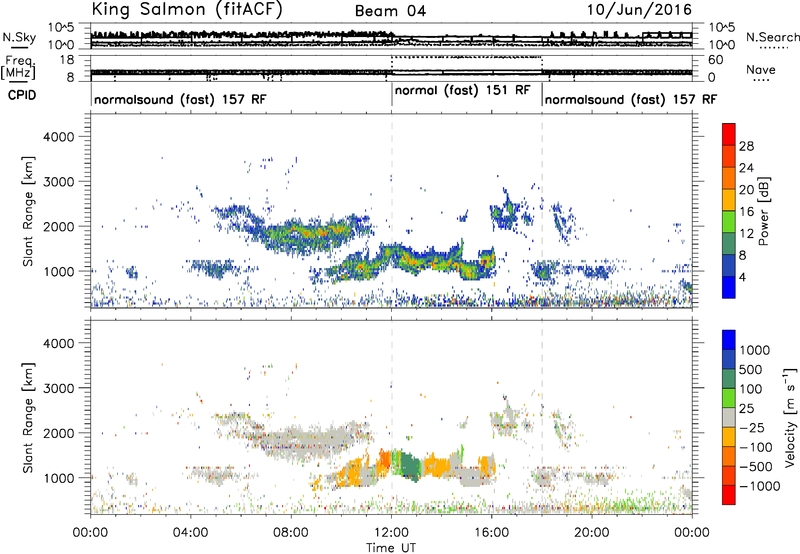Viewport: 800px width, 554px height.
Task: Click the '60' tick on the Nave axis
Action: (x=716, y=60)
